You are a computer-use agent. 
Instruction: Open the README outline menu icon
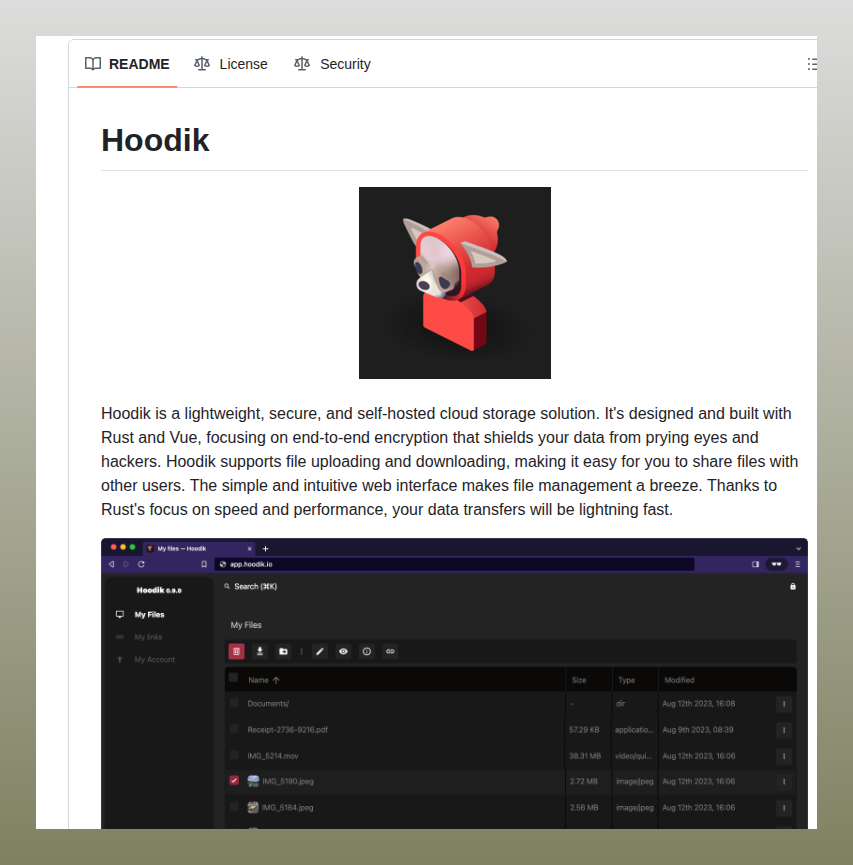click(812, 64)
